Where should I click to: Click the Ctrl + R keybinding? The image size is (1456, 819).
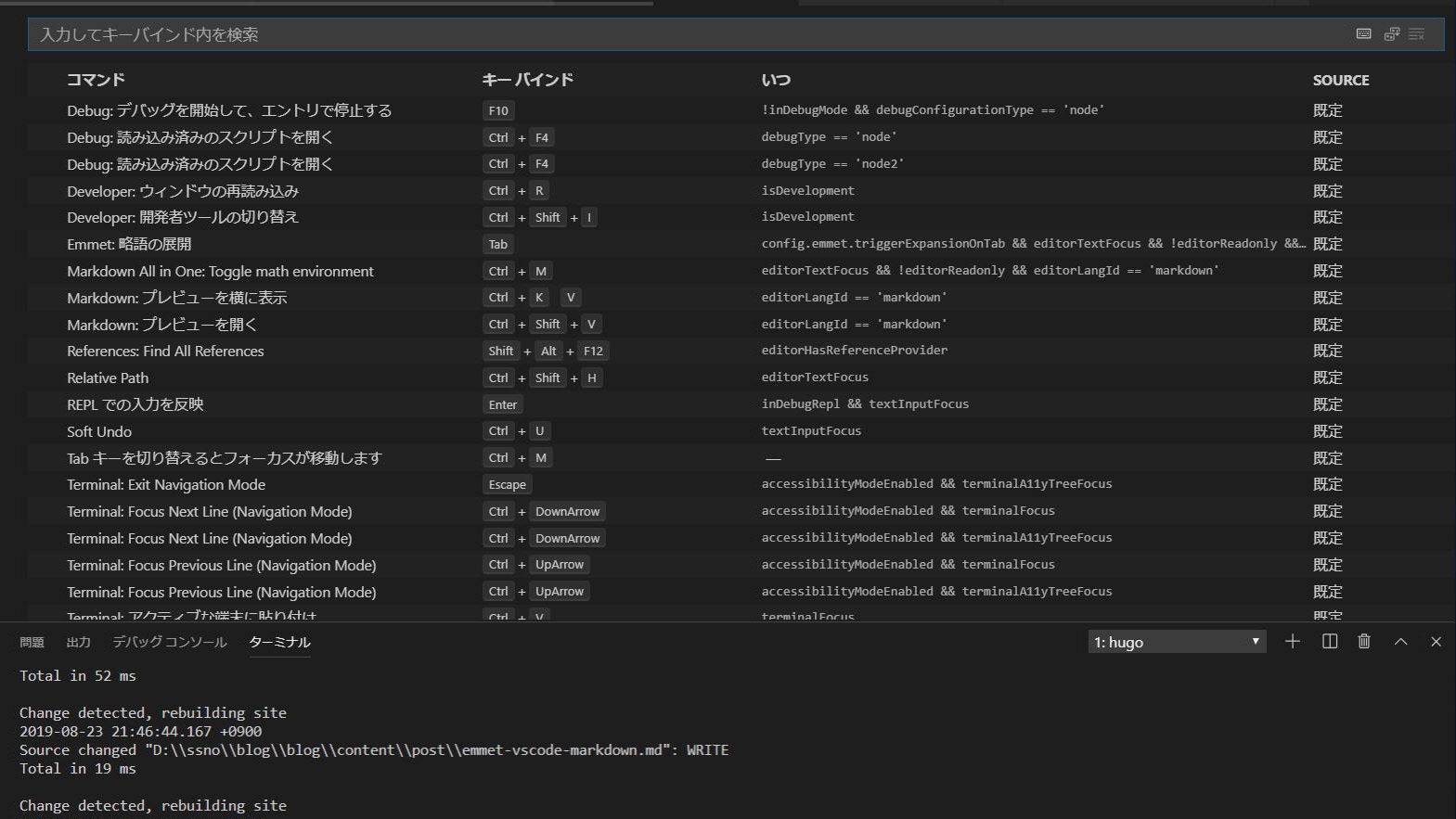pos(516,191)
